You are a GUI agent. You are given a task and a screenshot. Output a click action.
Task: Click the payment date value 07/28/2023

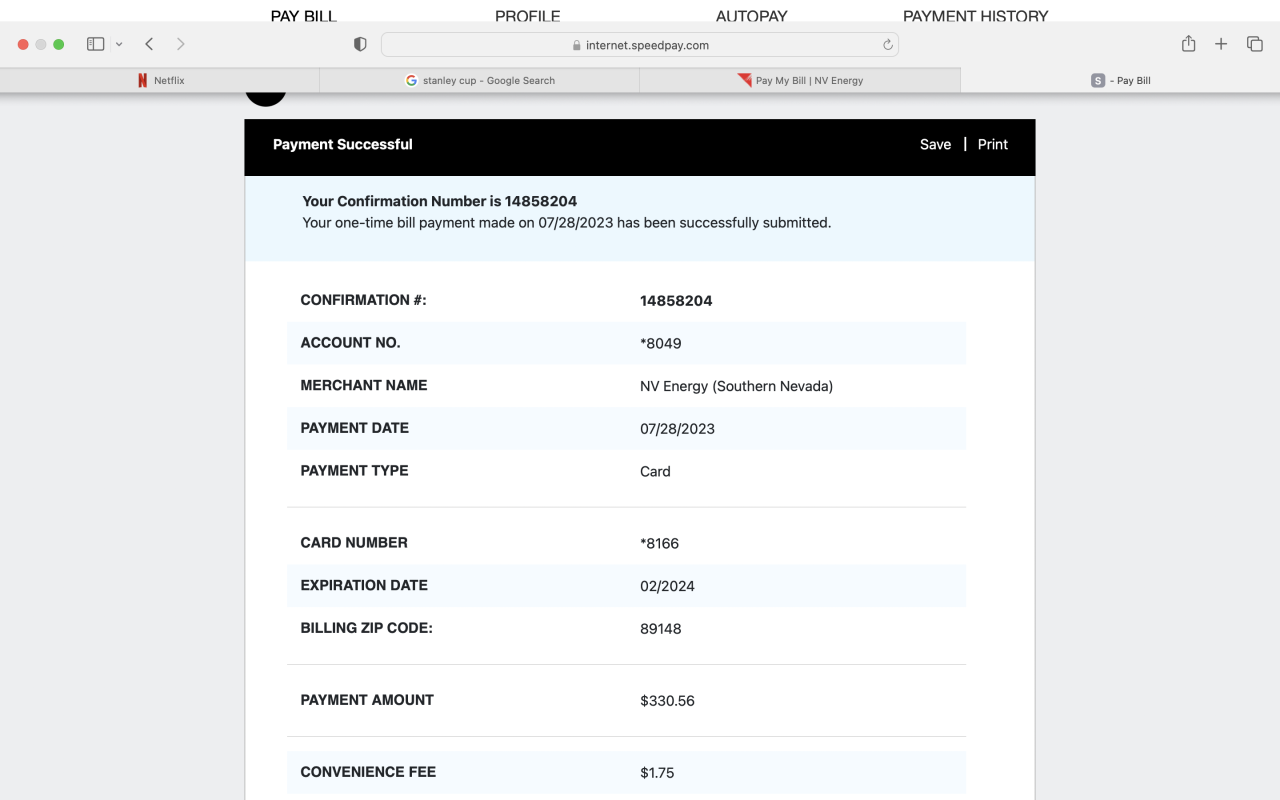tap(677, 429)
